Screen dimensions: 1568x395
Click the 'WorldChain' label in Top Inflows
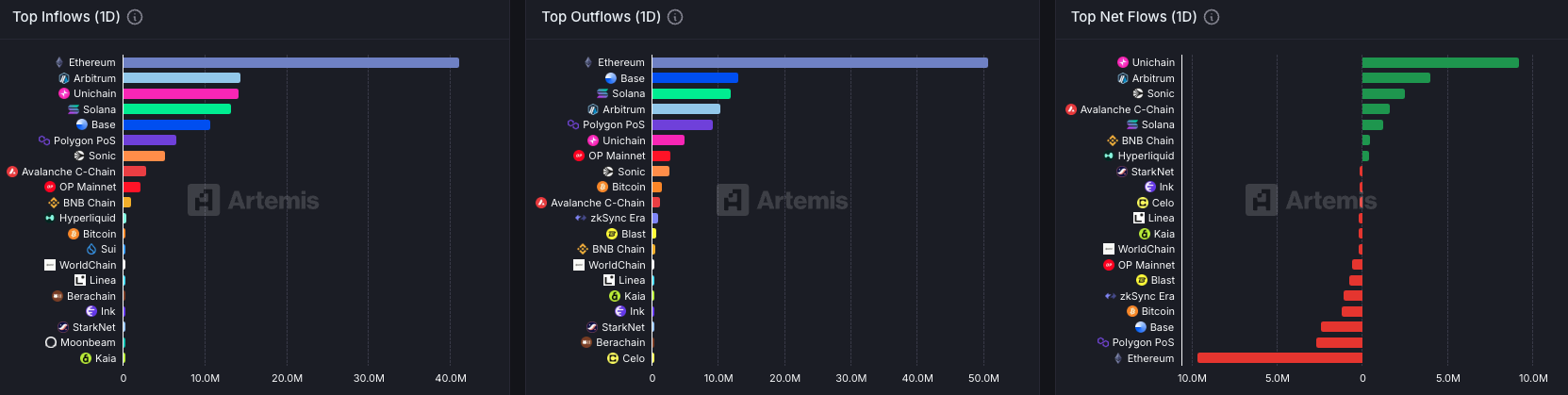[x=88, y=265]
